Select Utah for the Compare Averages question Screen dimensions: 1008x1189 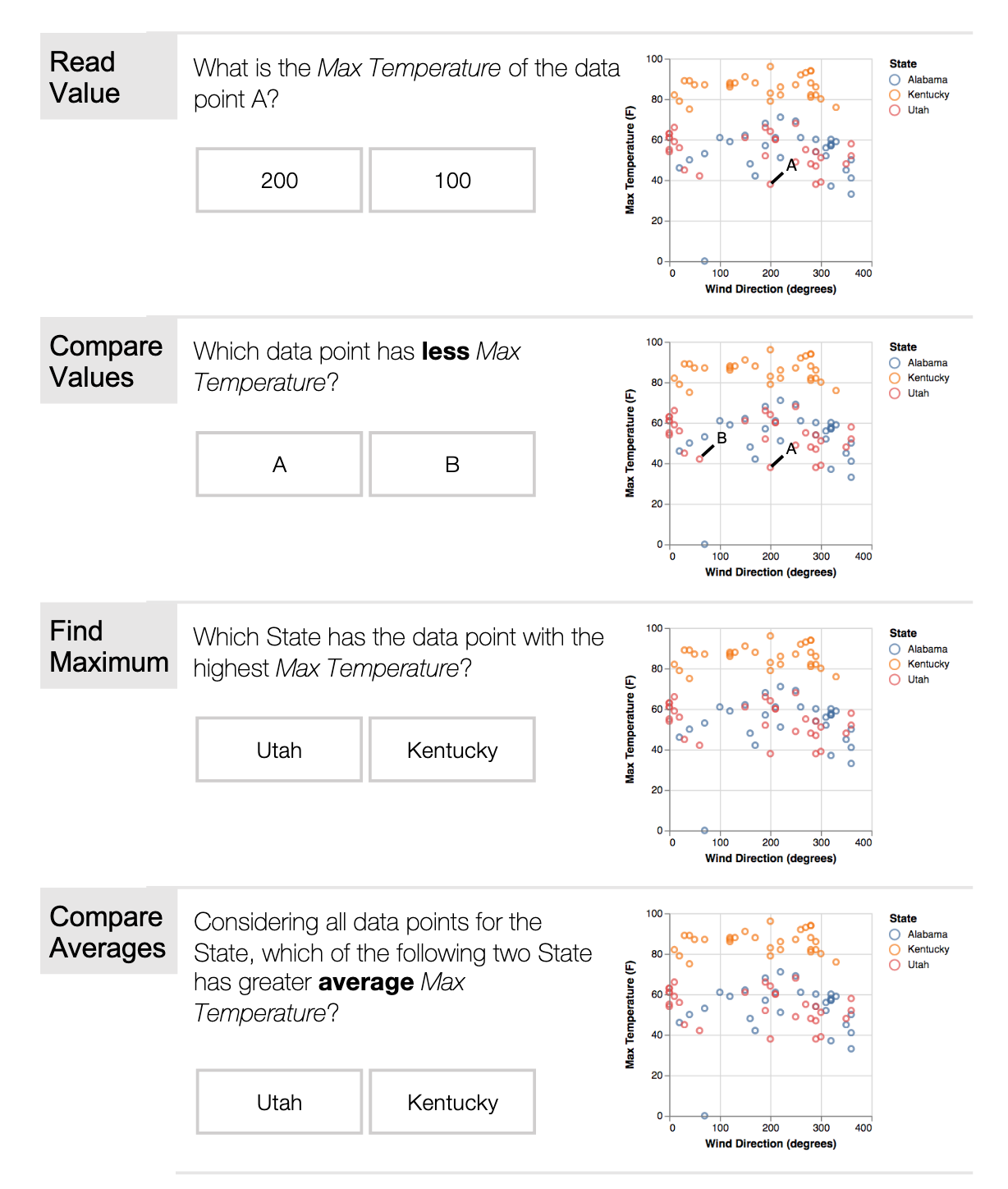[279, 1103]
